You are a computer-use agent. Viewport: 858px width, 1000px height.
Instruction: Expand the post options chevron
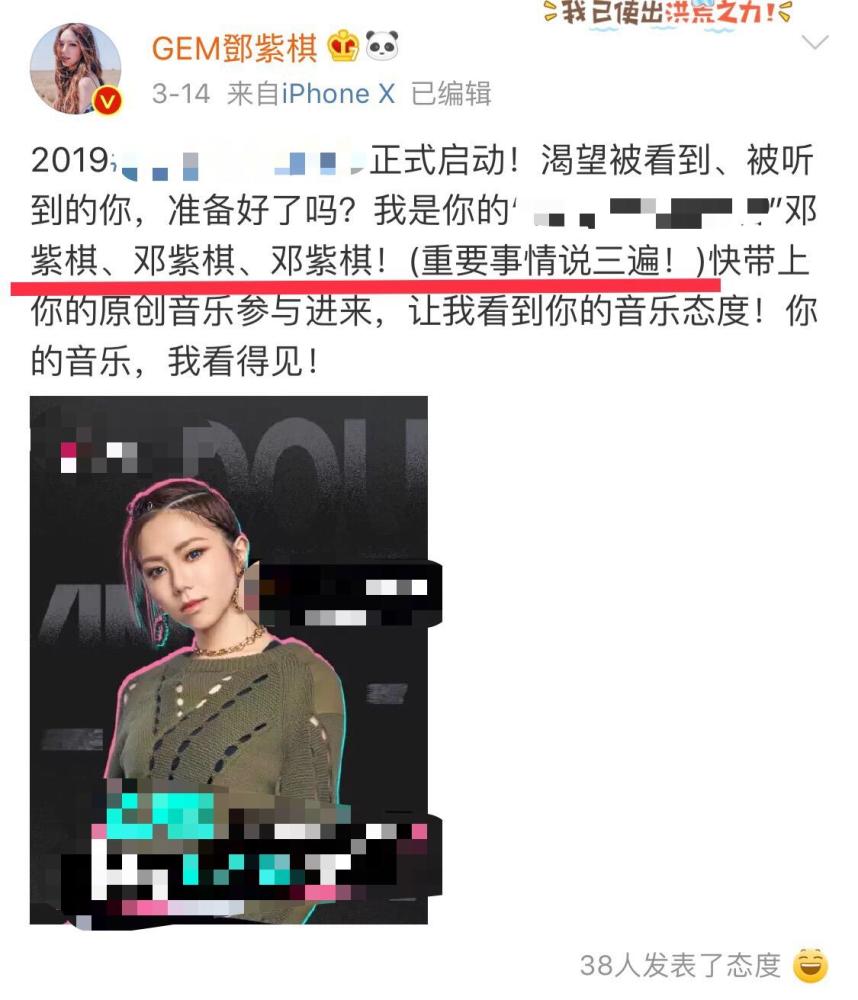tap(815, 43)
